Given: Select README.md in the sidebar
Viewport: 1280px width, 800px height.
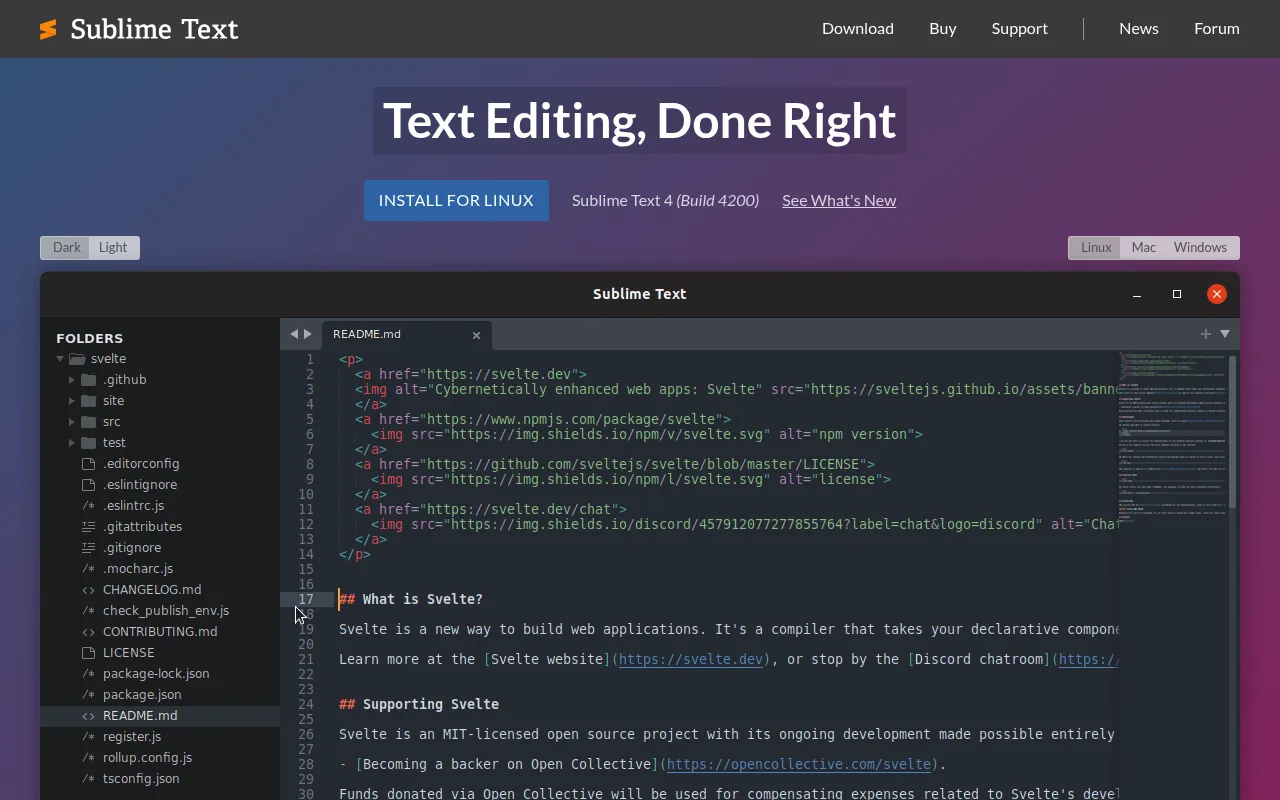Looking at the screenshot, I should [160, 716].
